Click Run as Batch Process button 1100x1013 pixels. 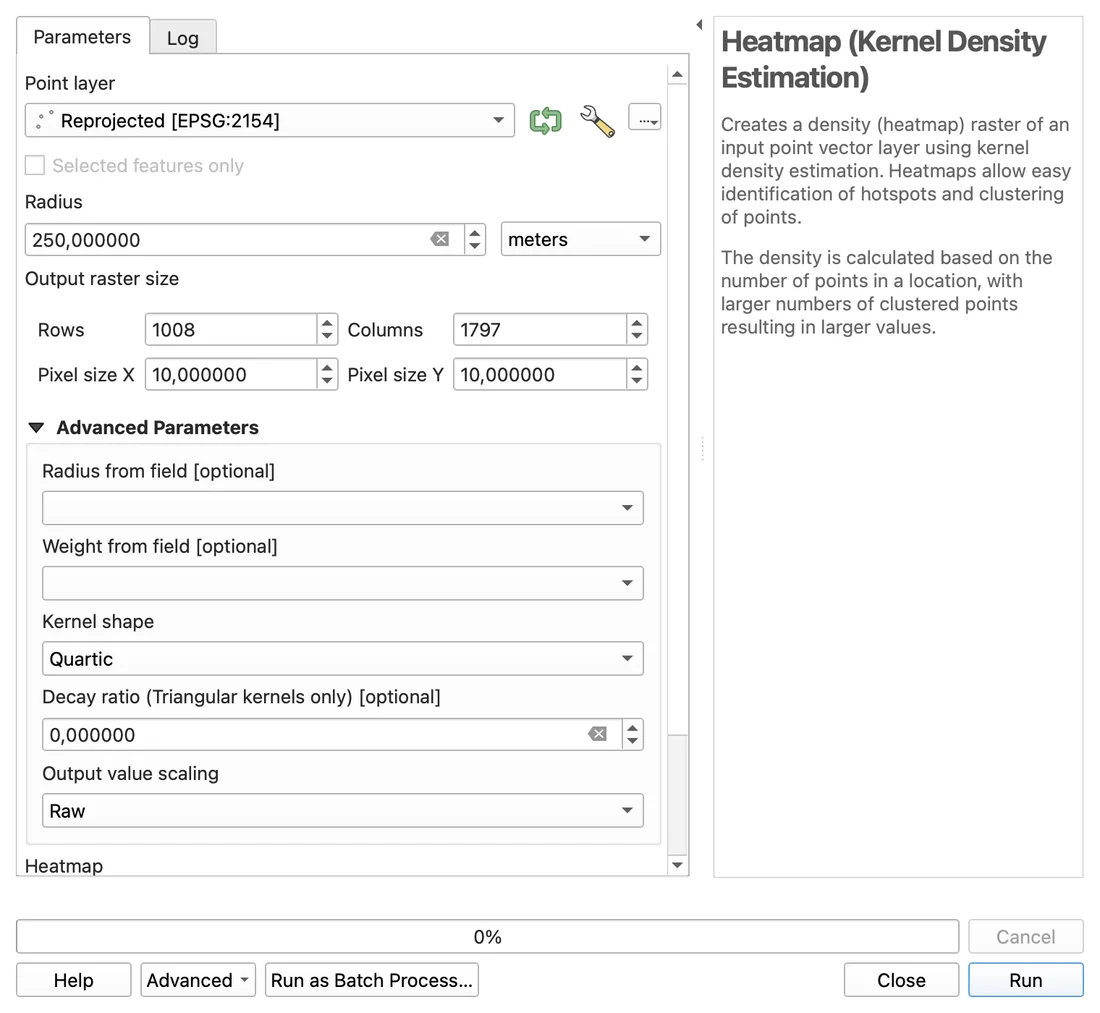point(372,980)
